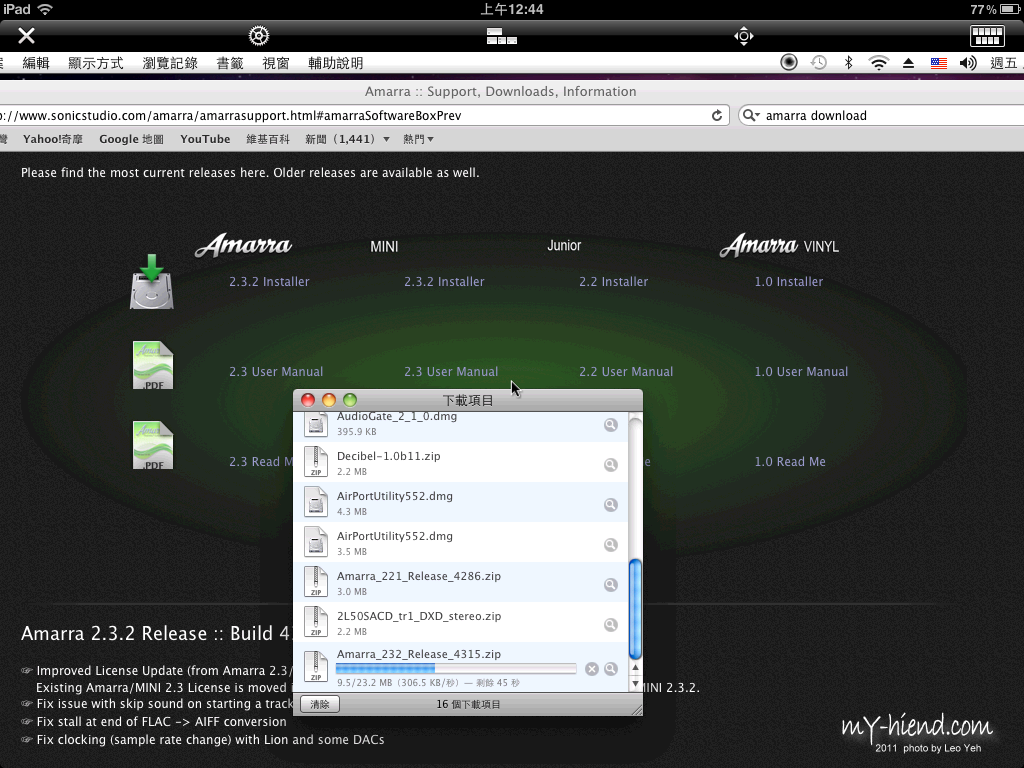Click the Wi-Fi menu bar icon
Viewport: 1024px width, 768px height.
[x=878, y=63]
